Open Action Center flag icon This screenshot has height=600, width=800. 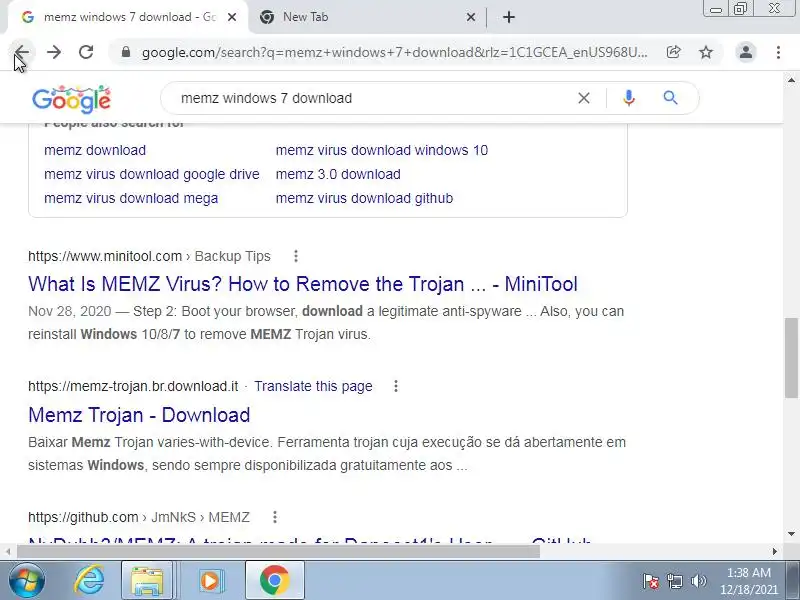pos(651,581)
